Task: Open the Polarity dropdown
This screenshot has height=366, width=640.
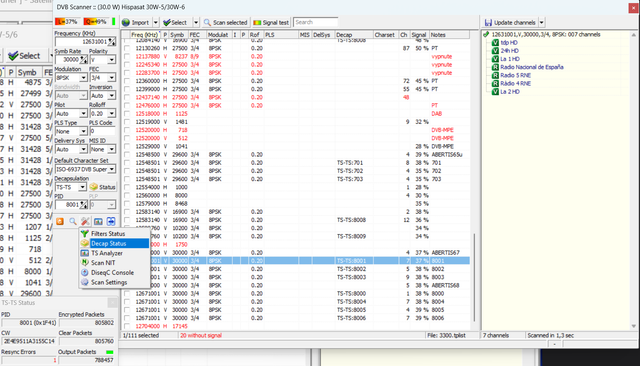Action: (x=111, y=60)
